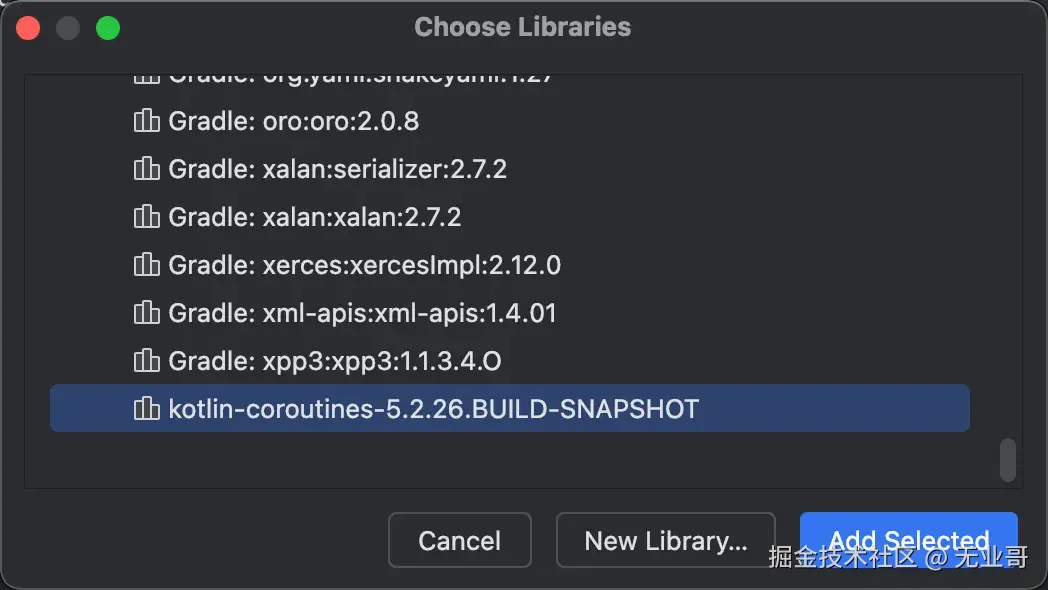Click the green zoom window button

coord(108,28)
